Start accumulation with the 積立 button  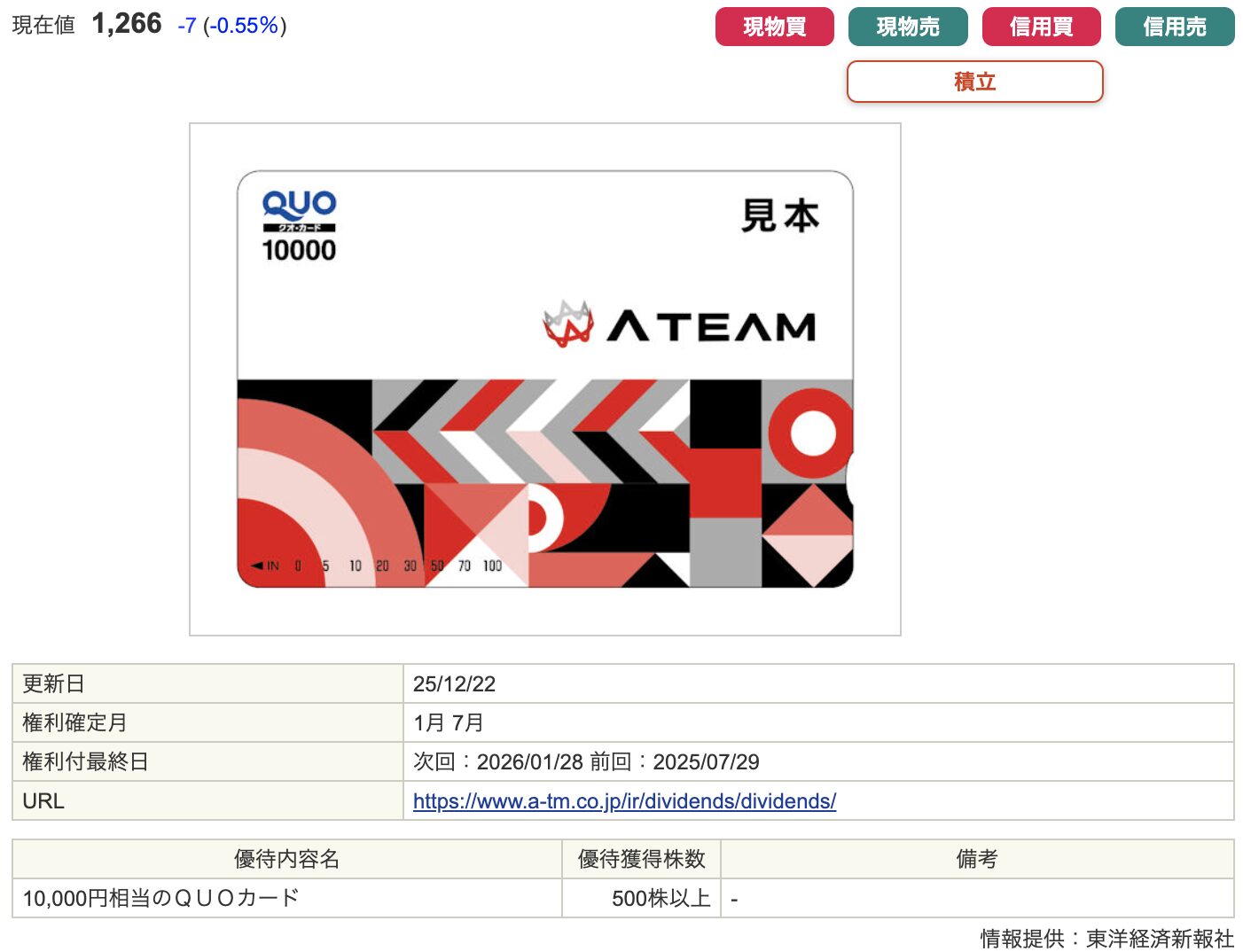974,82
